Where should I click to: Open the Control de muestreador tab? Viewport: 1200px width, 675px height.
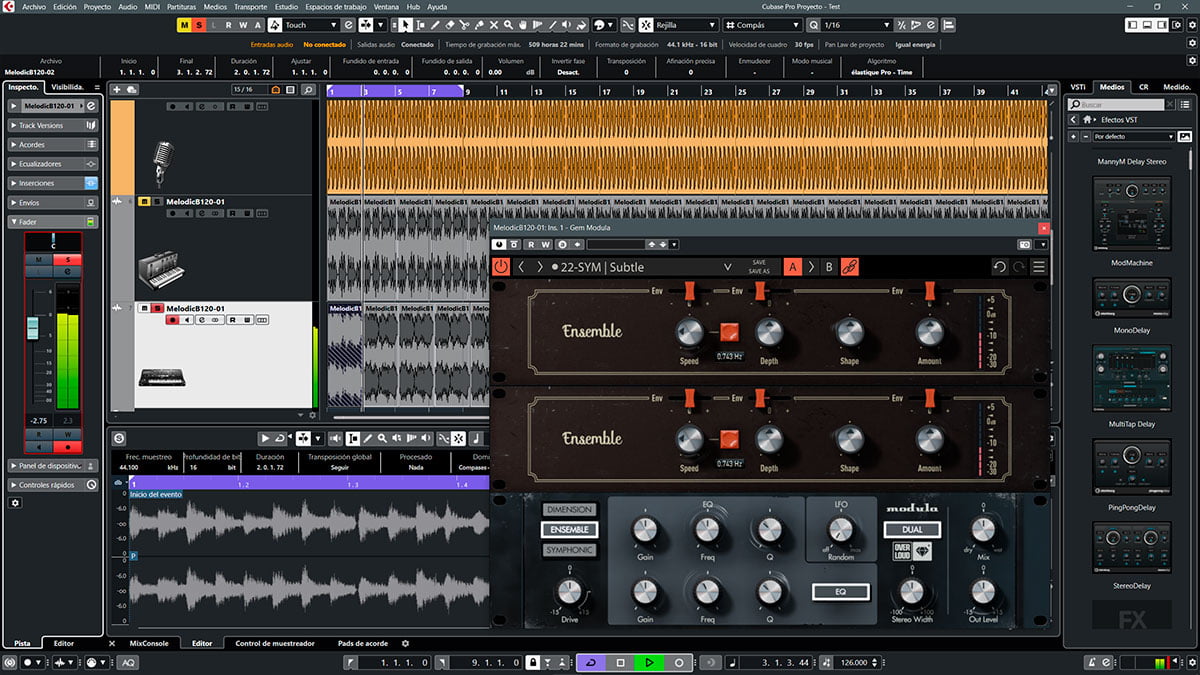tap(275, 643)
